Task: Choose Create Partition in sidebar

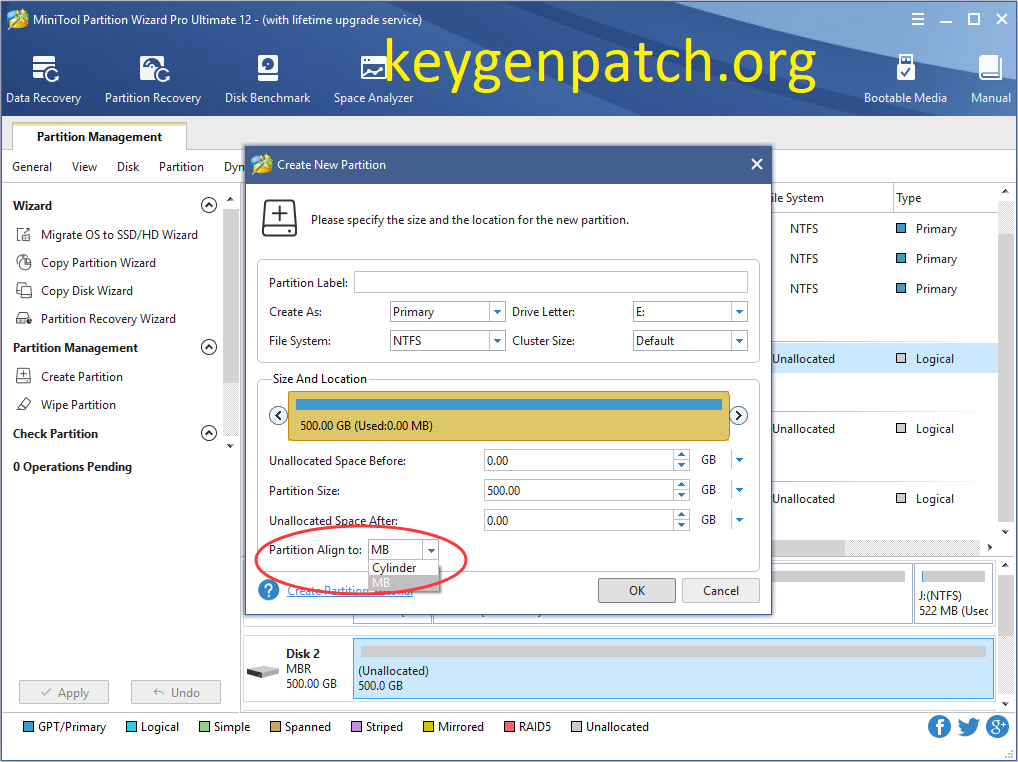Action: pos(69,376)
